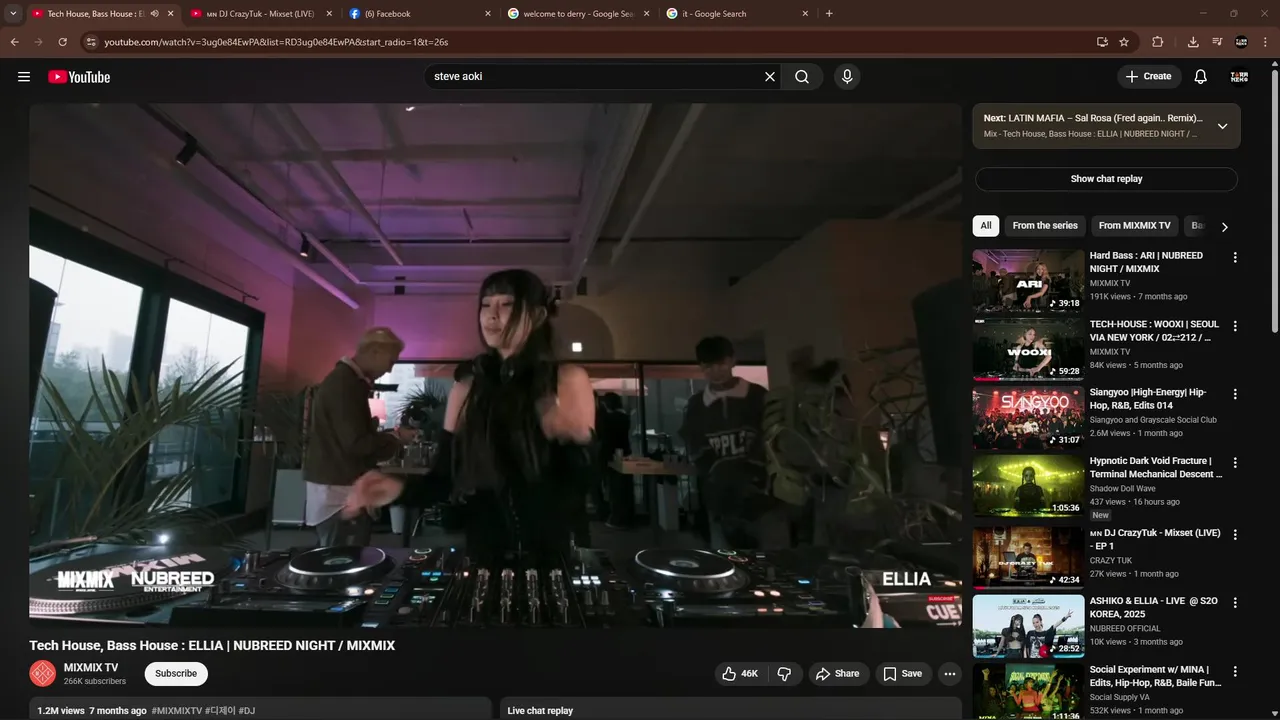Expand the Next playlist panel chevron
Screen dimensions: 1280x720
[x=1222, y=126]
